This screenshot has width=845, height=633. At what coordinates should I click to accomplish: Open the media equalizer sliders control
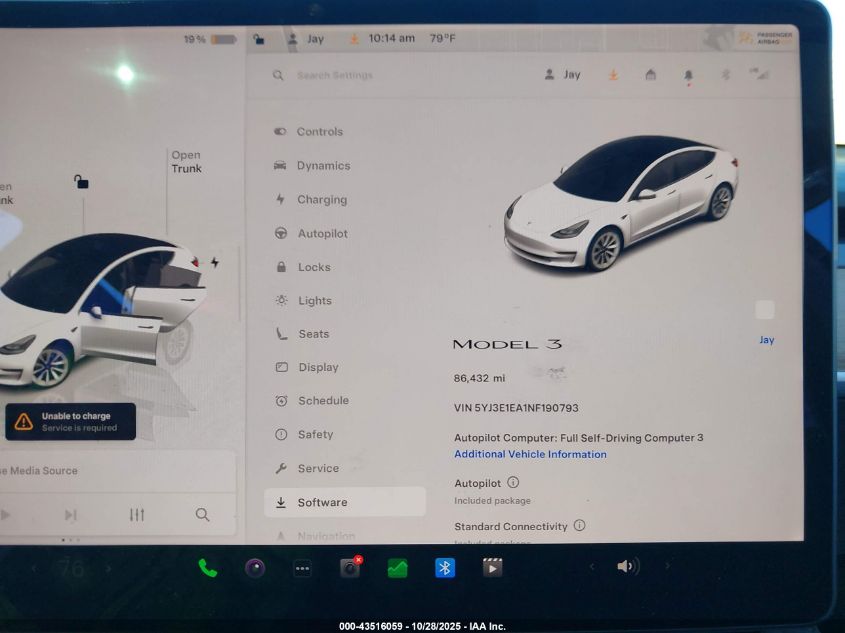coord(137,515)
